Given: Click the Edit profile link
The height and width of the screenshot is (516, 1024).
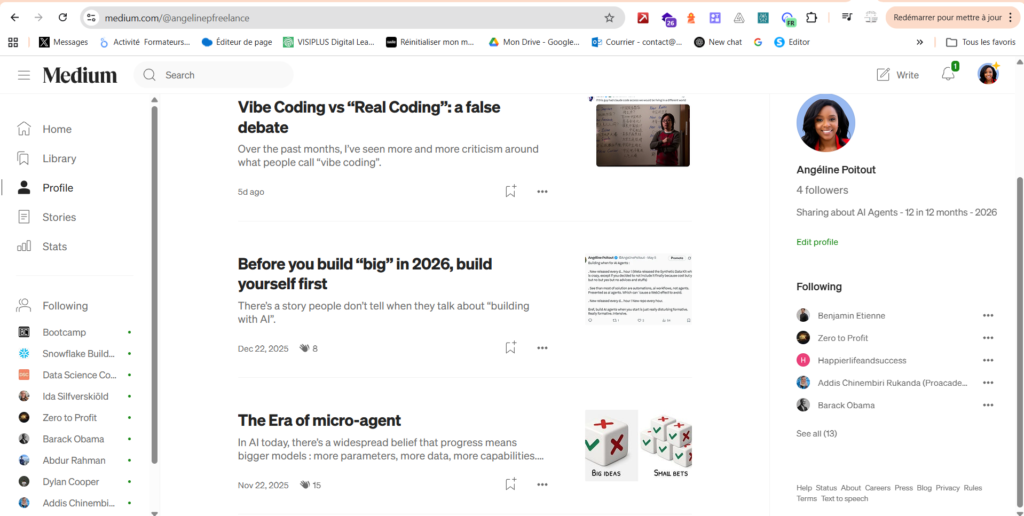Looking at the screenshot, I should coord(817,242).
